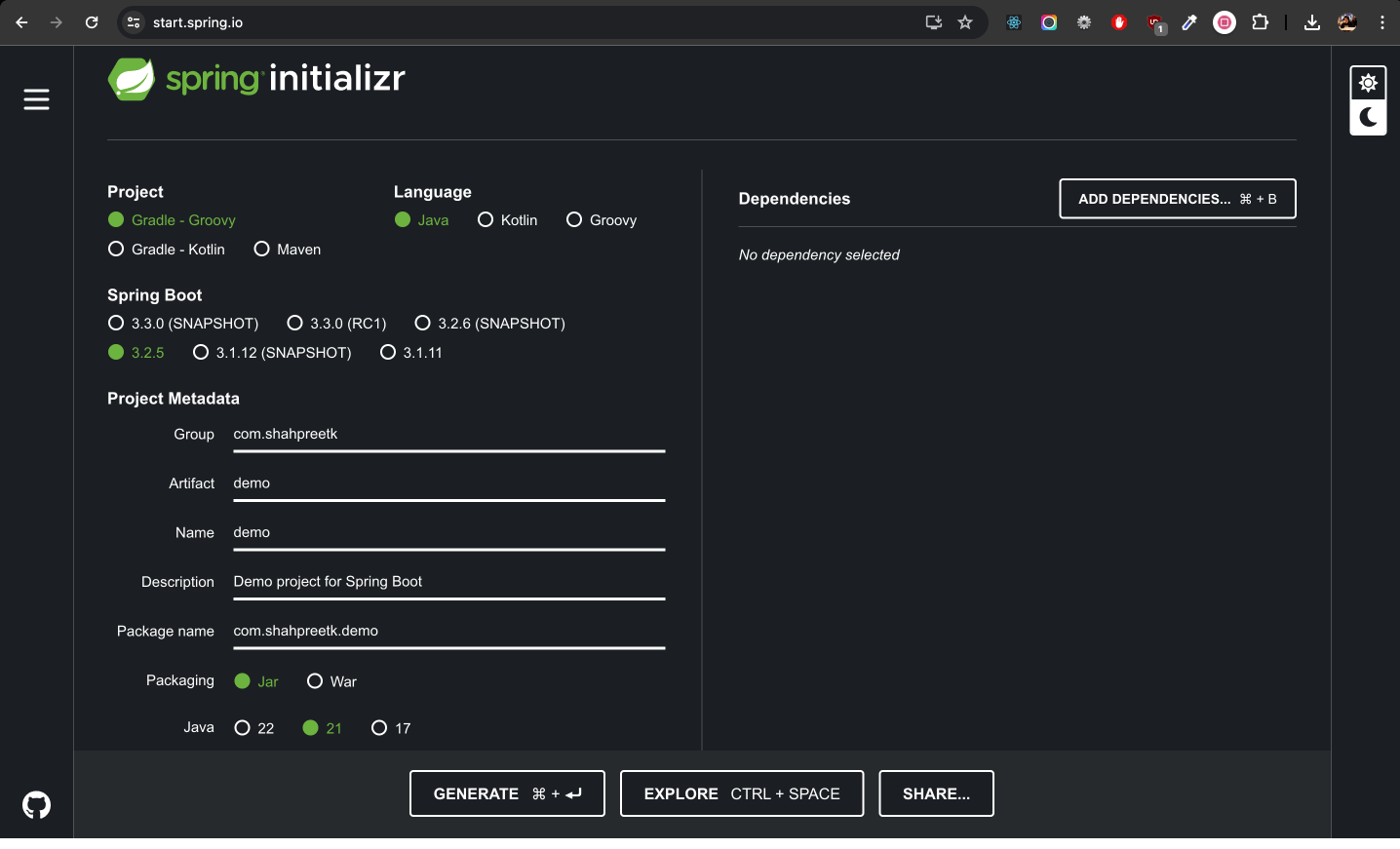Select Spring Boot 3.3.0 (RC1)
1400x849 pixels.
point(336,324)
